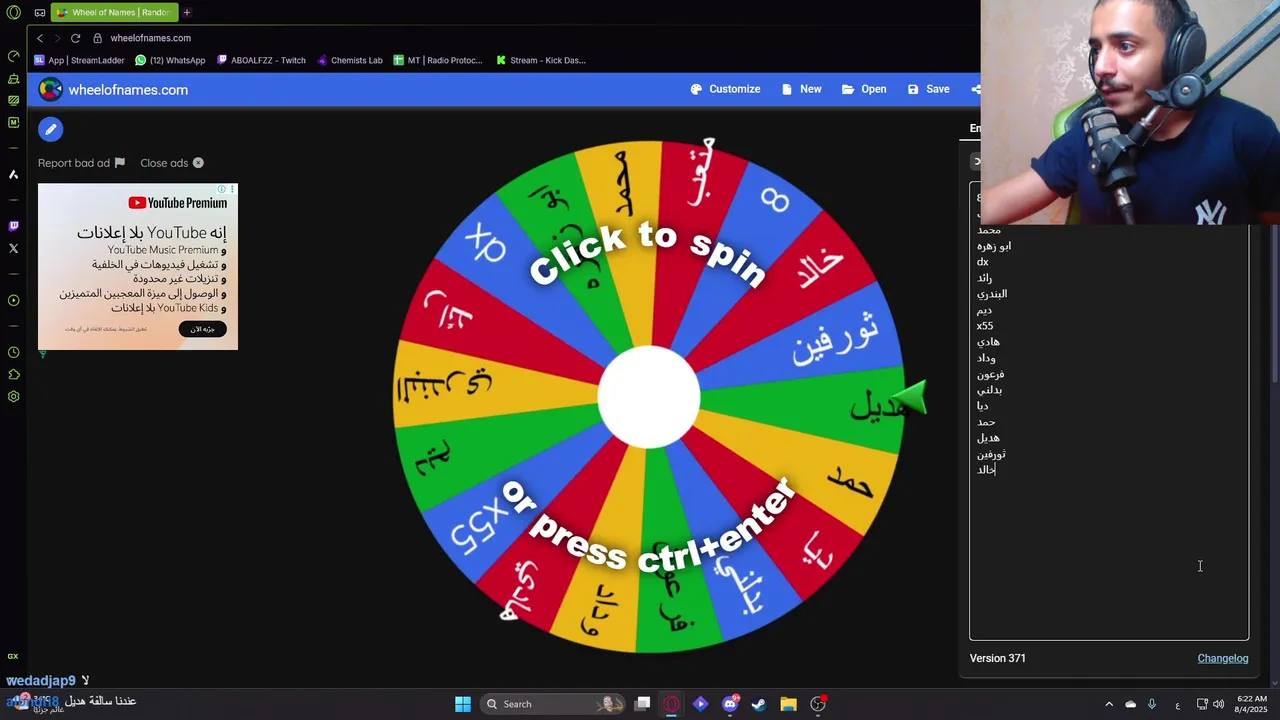Open Extensions cube icon in sidebar

click(13, 374)
